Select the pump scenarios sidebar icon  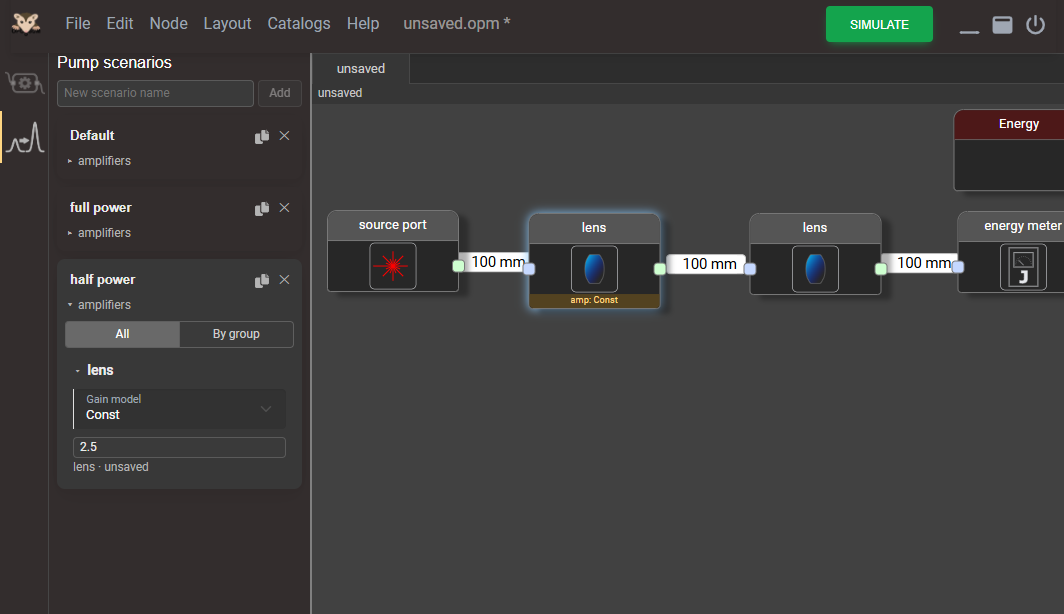pyautogui.click(x=25, y=137)
